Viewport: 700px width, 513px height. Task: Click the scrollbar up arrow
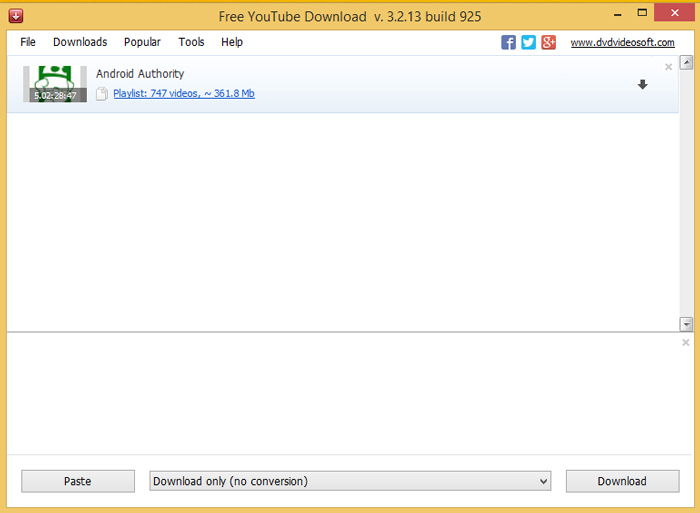coord(686,63)
